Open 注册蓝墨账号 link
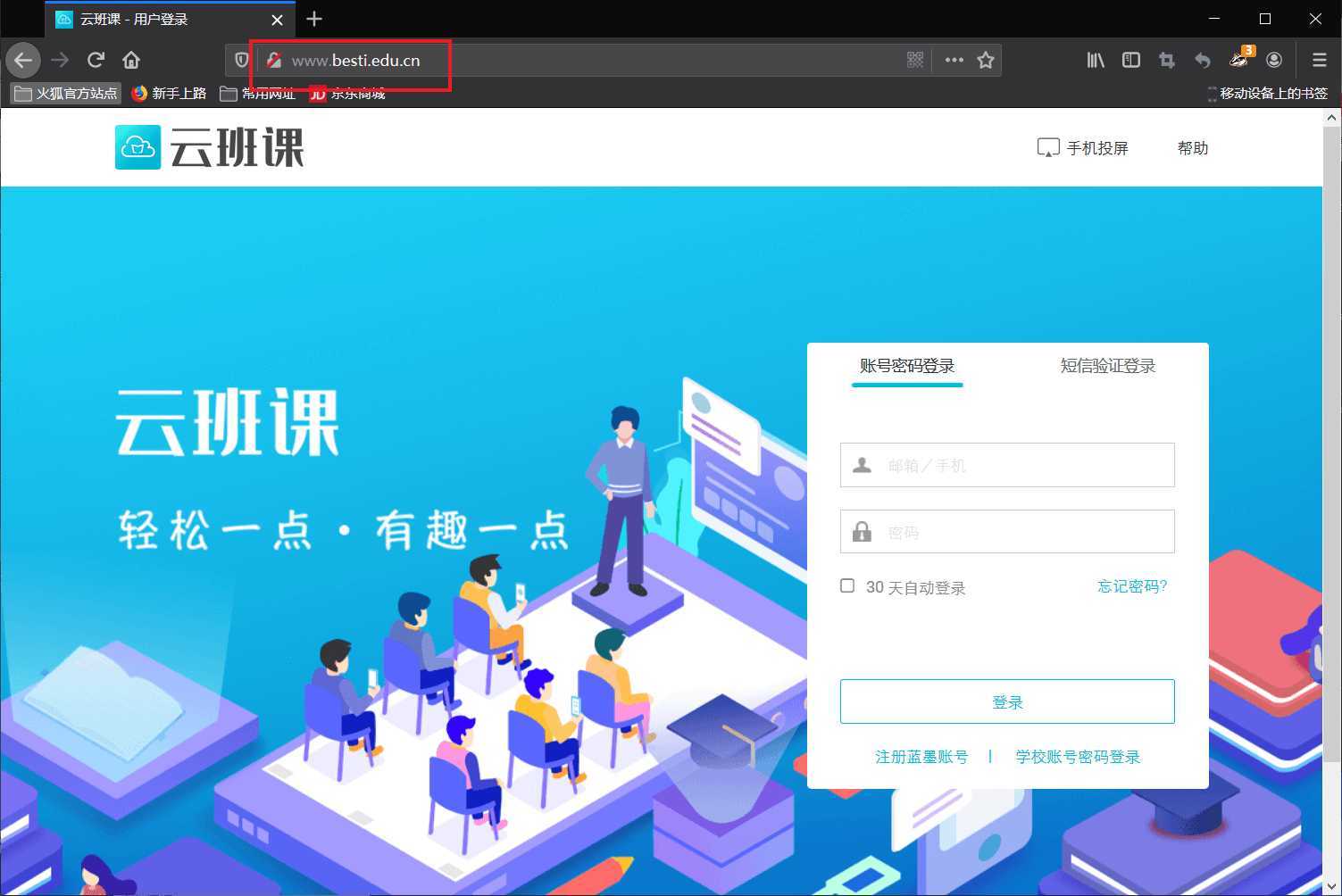This screenshot has width=1342, height=896. (x=921, y=757)
